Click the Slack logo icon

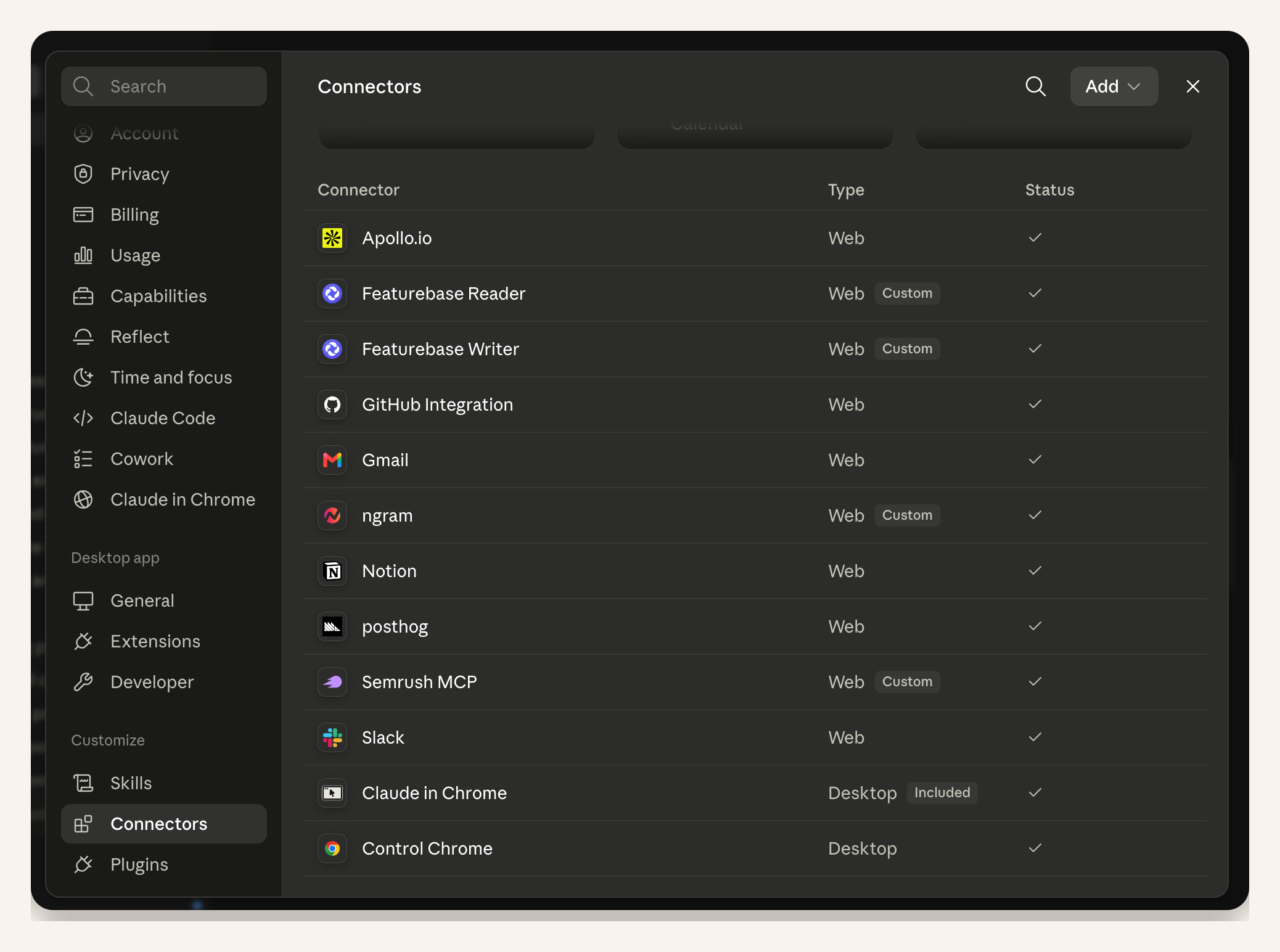click(x=332, y=737)
